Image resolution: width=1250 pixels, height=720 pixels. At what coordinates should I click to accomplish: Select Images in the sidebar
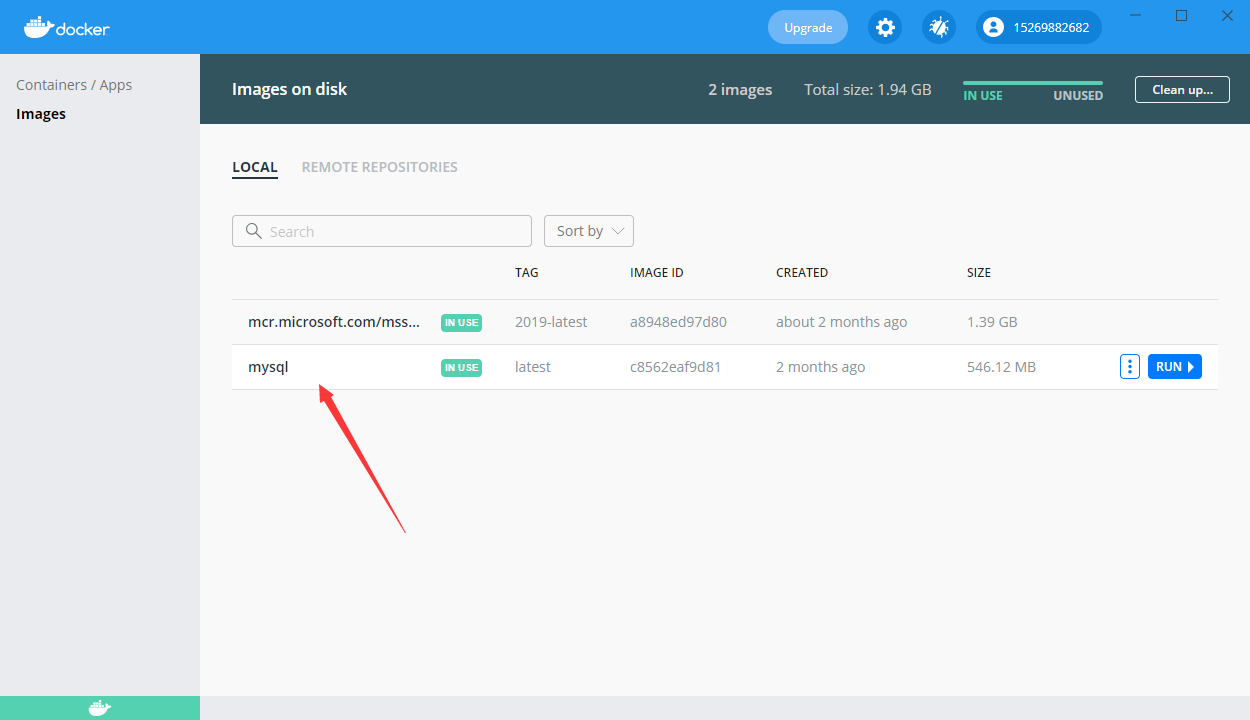[41, 114]
